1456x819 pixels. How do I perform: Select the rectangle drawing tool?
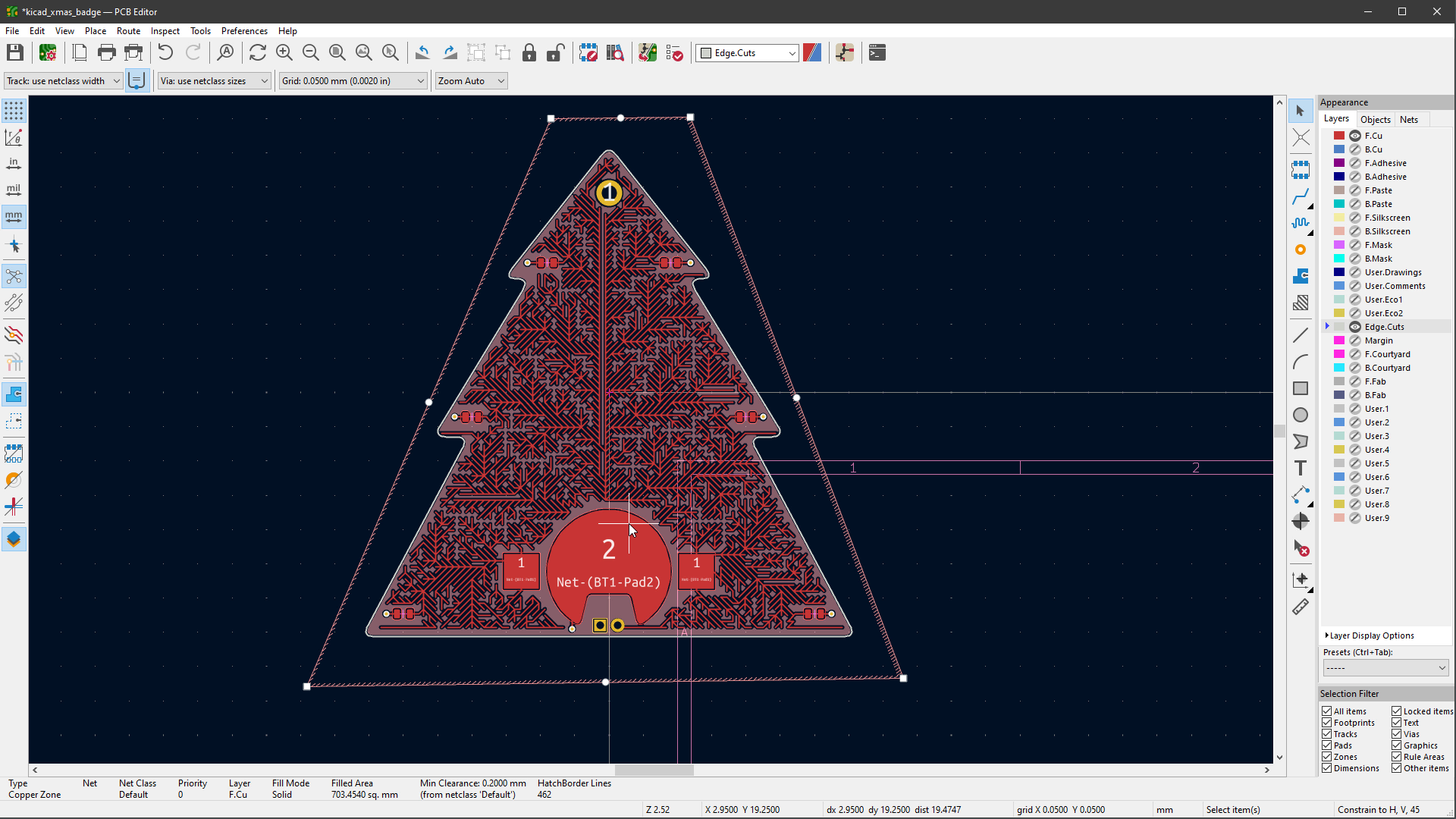(1301, 388)
